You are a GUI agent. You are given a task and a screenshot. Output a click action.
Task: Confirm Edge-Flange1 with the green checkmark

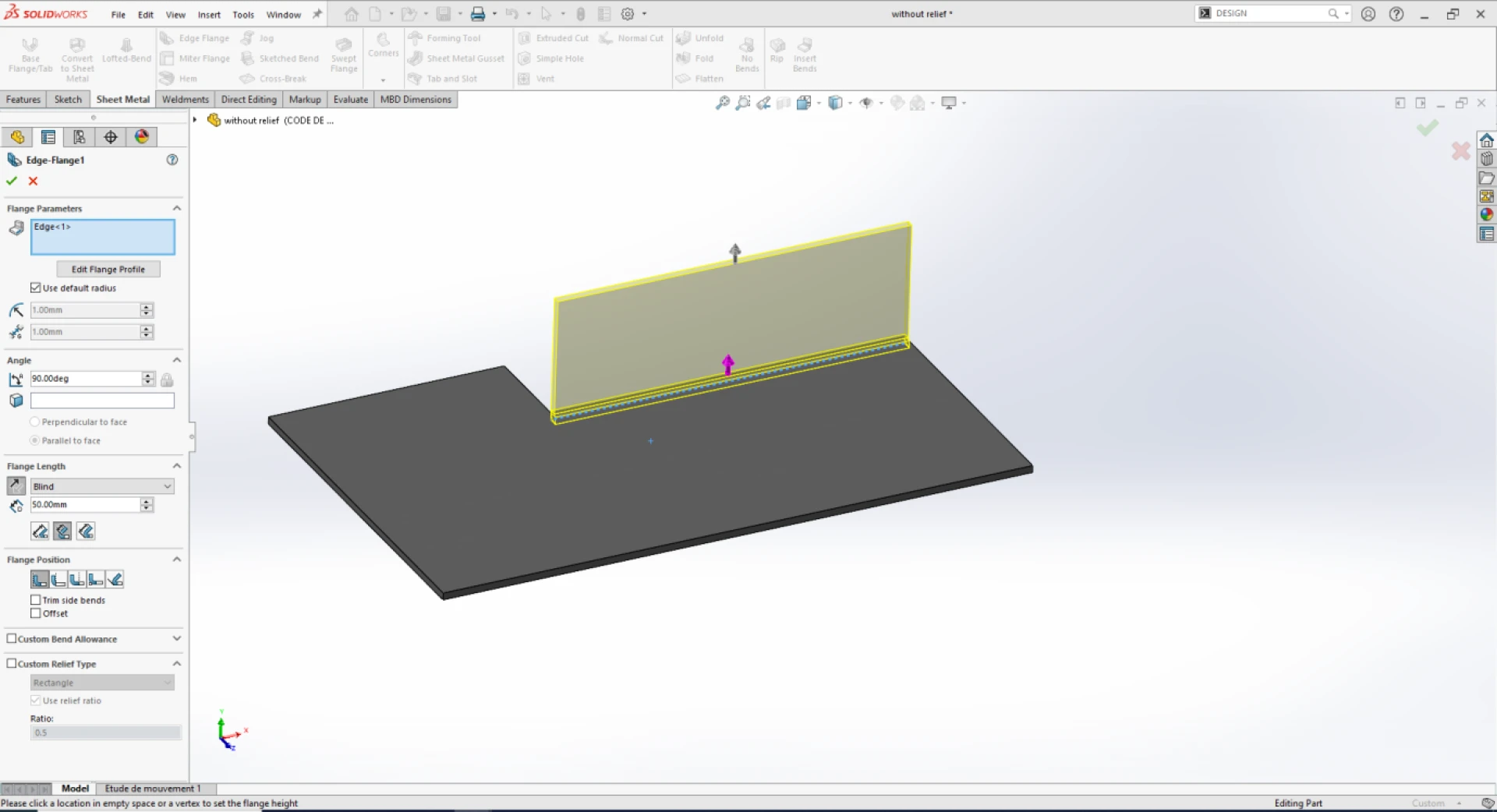pyautogui.click(x=11, y=181)
